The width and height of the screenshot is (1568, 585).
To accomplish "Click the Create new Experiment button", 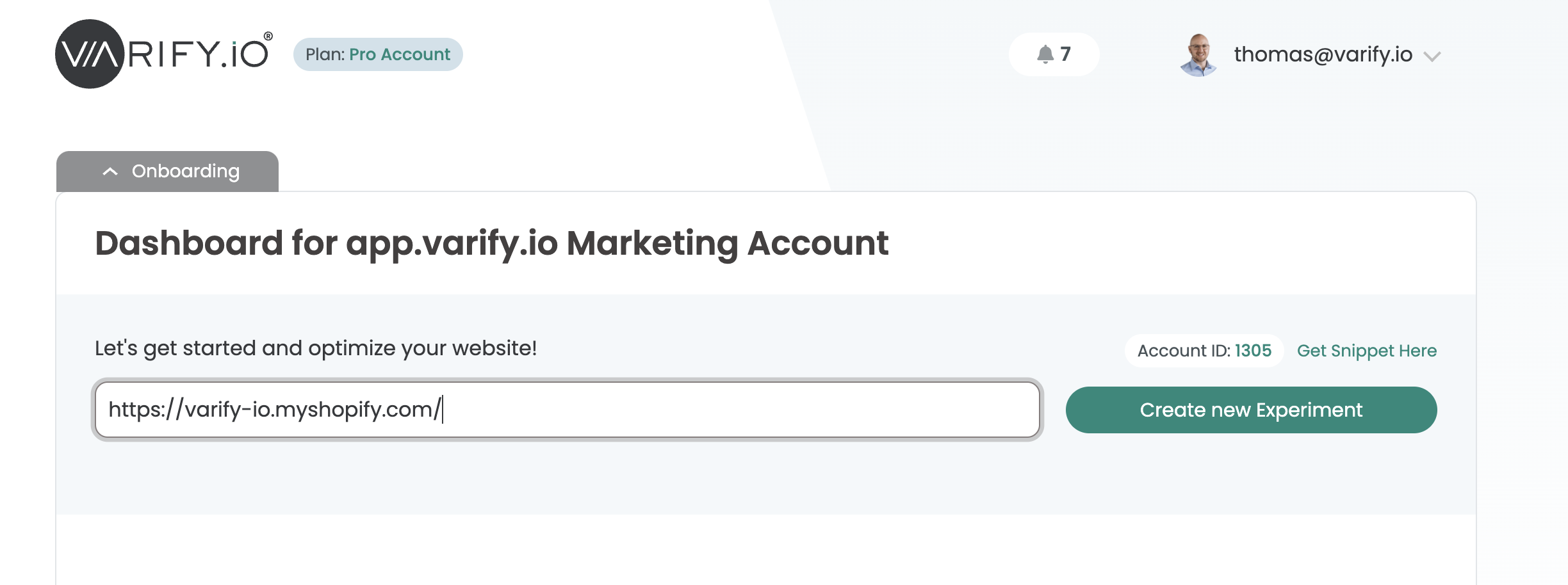I will pyautogui.click(x=1251, y=410).
